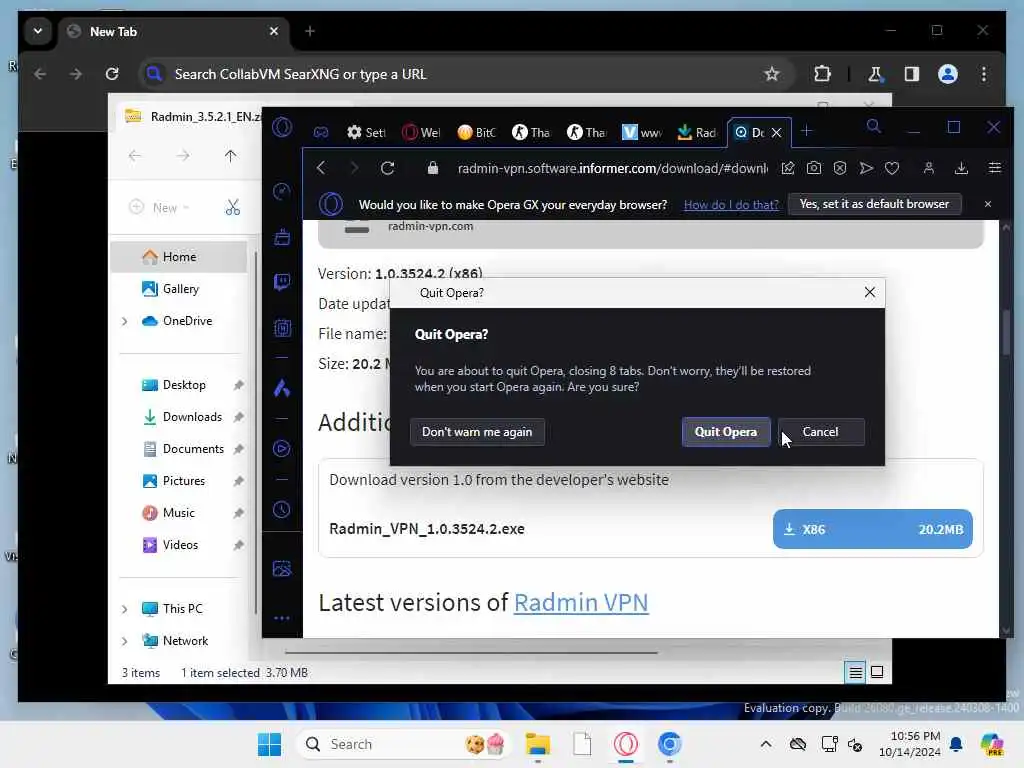Image resolution: width=1024 pixels, height=768 pixels.
Task: Expand This PC tree node
Action: tap(124, 609)
